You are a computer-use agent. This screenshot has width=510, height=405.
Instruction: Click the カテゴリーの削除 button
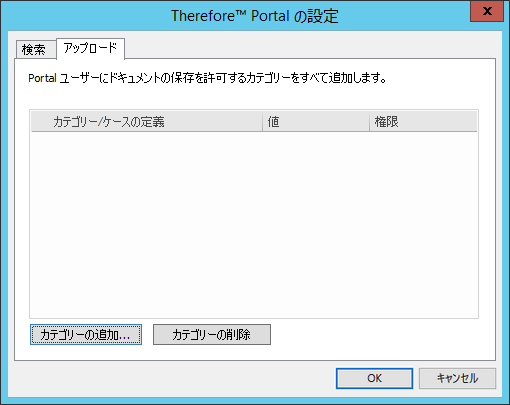point(212,334)
